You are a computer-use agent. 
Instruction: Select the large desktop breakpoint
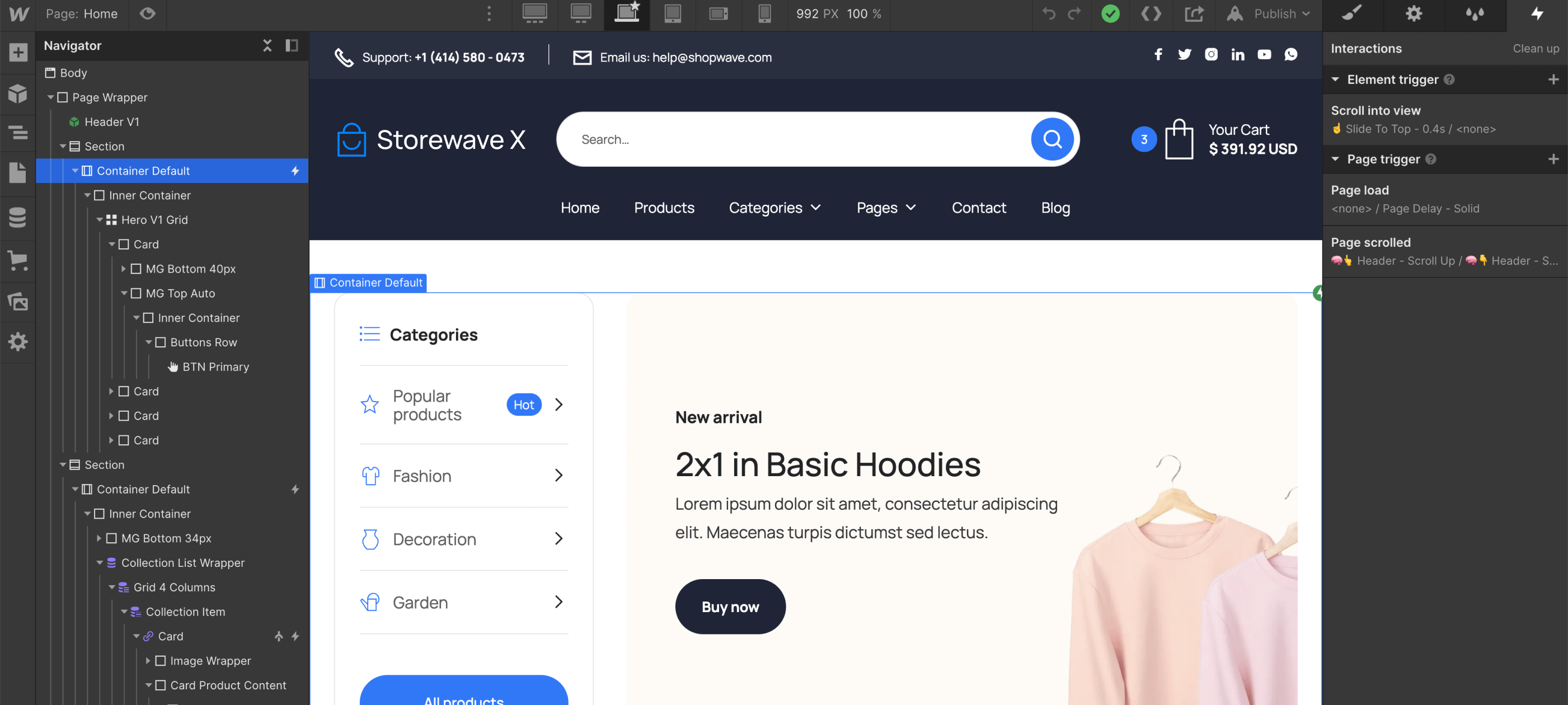[x=534, y=13]
